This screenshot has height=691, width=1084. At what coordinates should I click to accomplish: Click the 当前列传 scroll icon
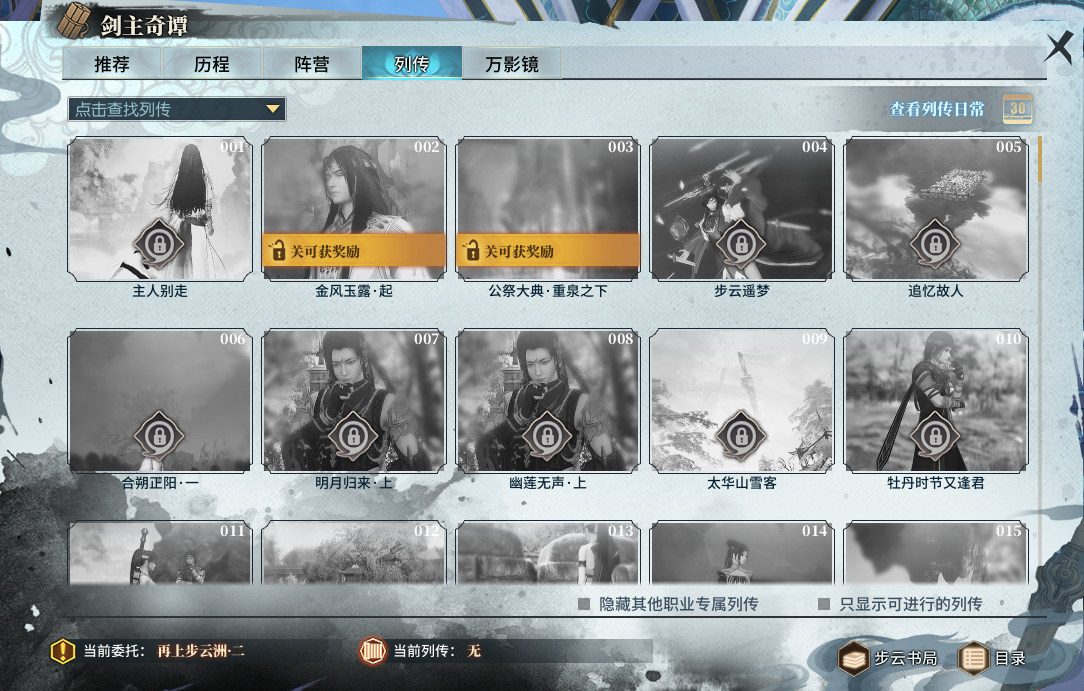click(x=373, y=651)
